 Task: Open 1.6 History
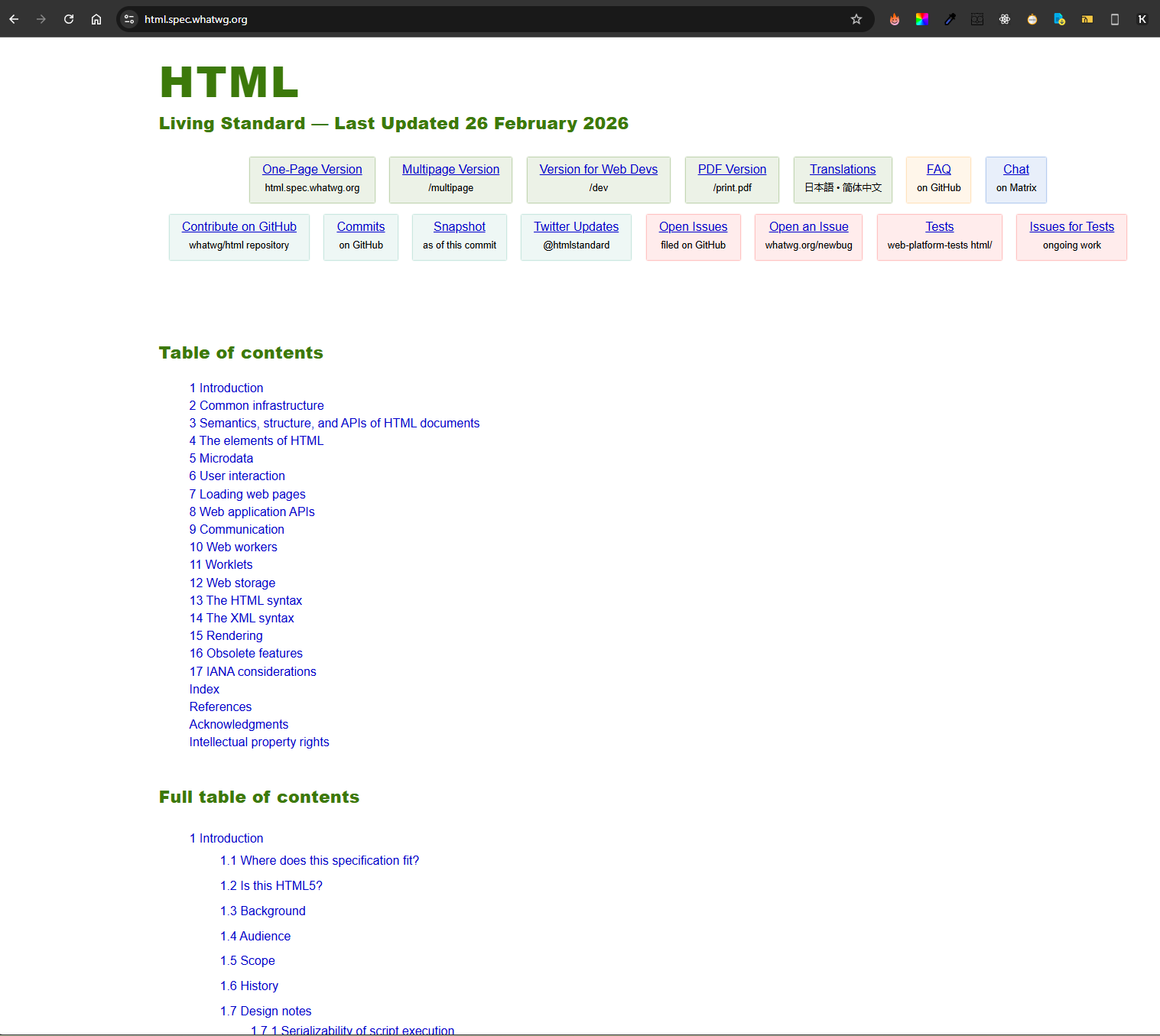point(249,986)
